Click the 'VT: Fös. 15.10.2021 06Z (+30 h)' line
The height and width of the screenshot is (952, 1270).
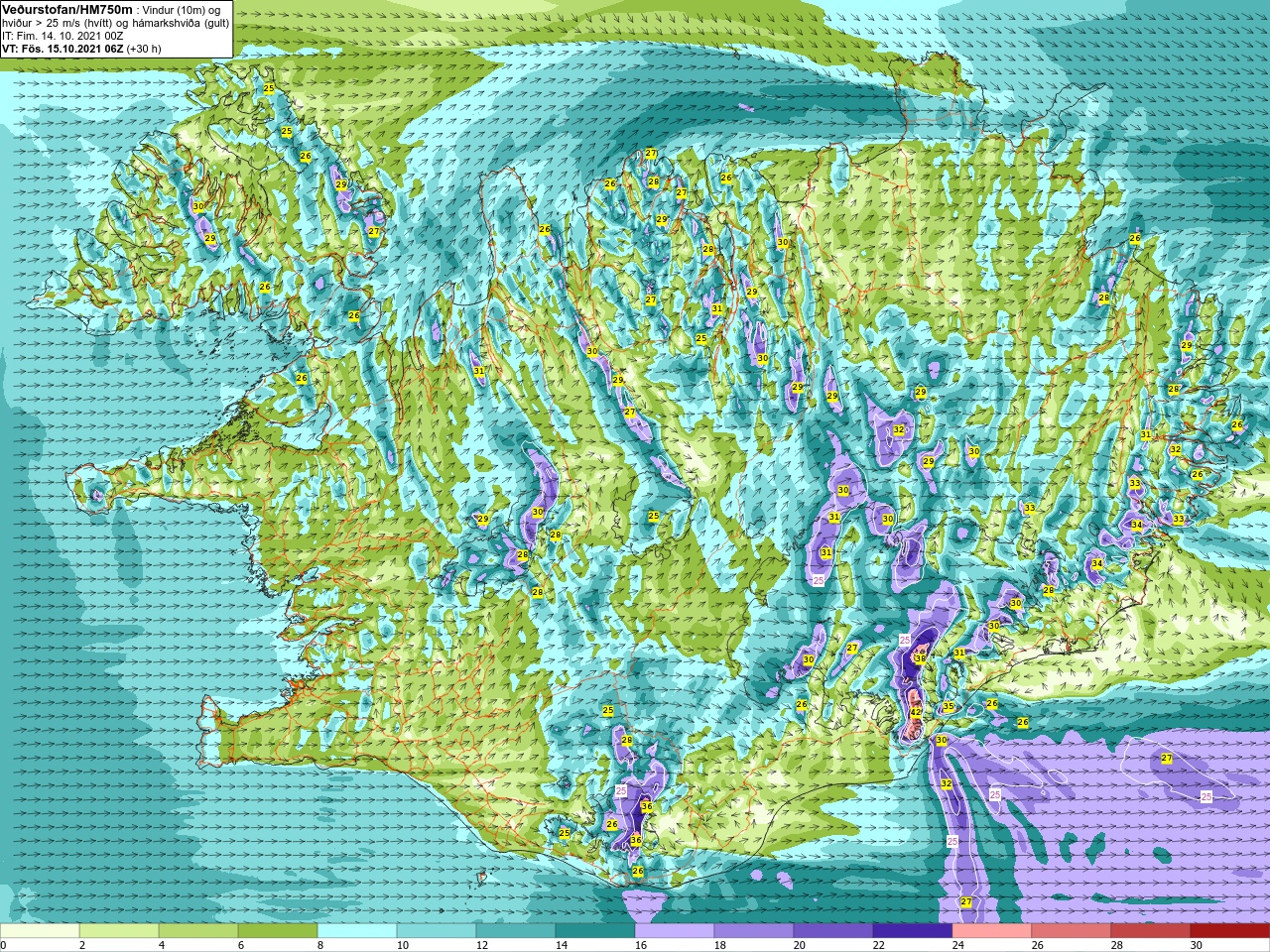[81, 48]
